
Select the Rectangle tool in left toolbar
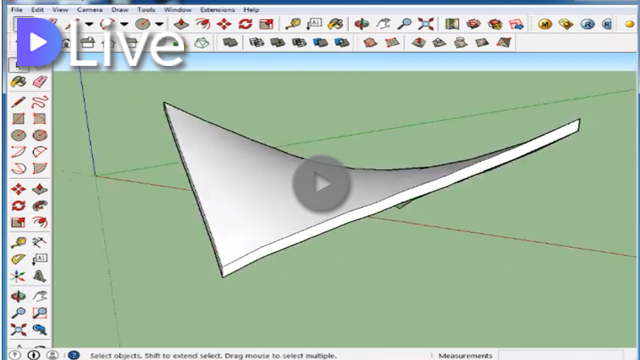click(x=18, y=118)
